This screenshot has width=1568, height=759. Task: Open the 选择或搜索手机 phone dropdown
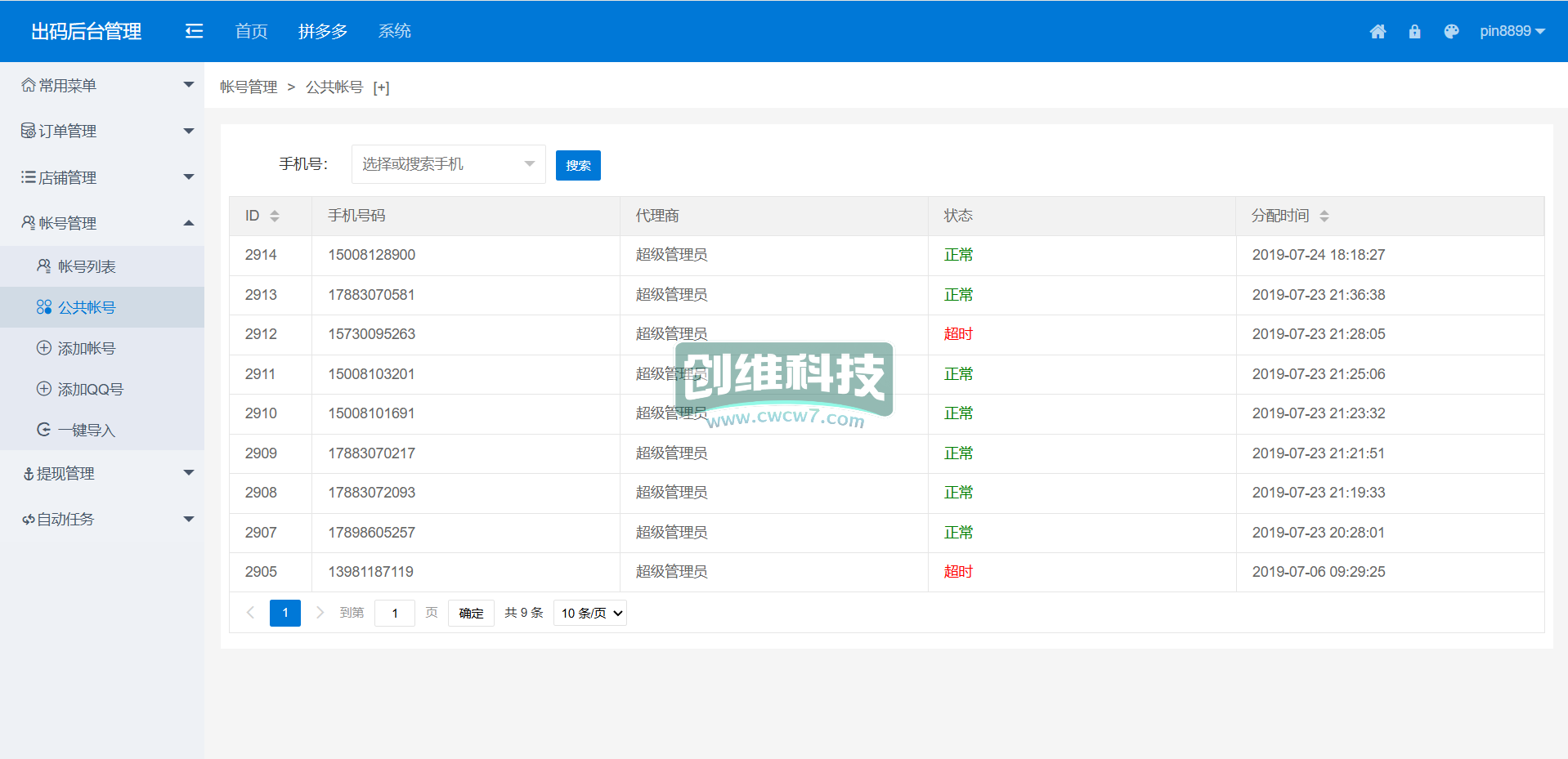coord(448,164)
